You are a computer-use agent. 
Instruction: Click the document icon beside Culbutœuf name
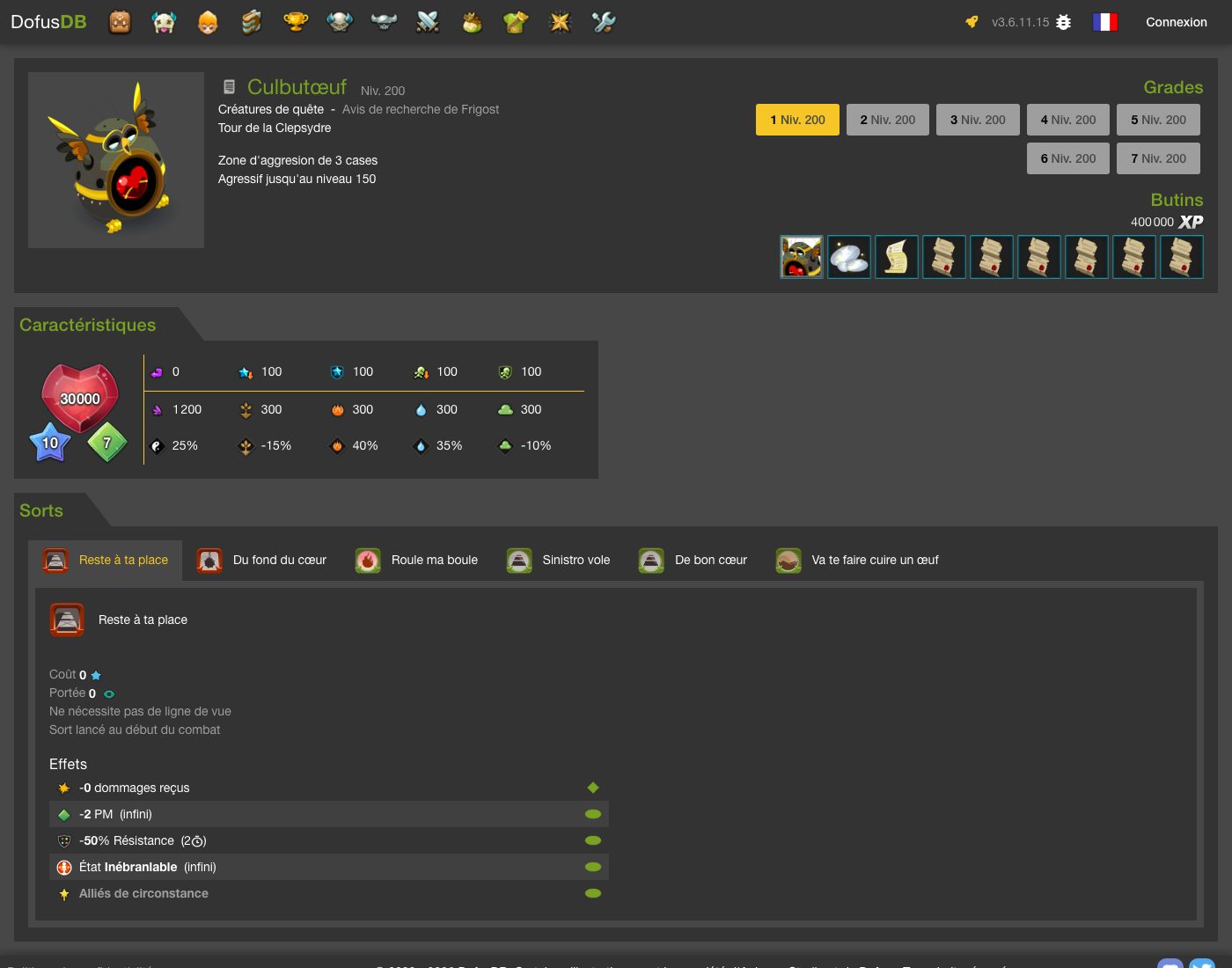230,87
